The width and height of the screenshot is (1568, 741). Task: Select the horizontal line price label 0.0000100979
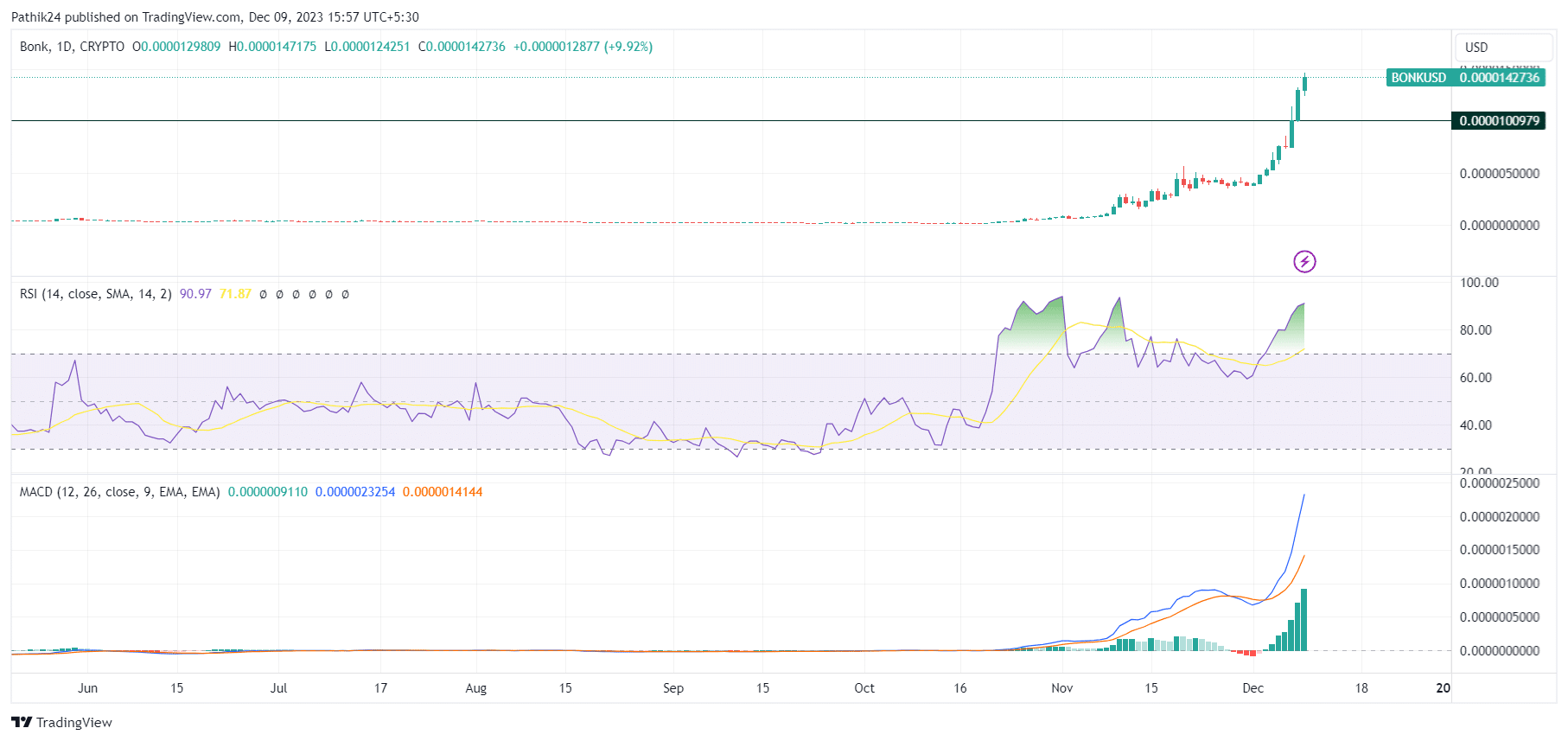(x=1499, y=121)
